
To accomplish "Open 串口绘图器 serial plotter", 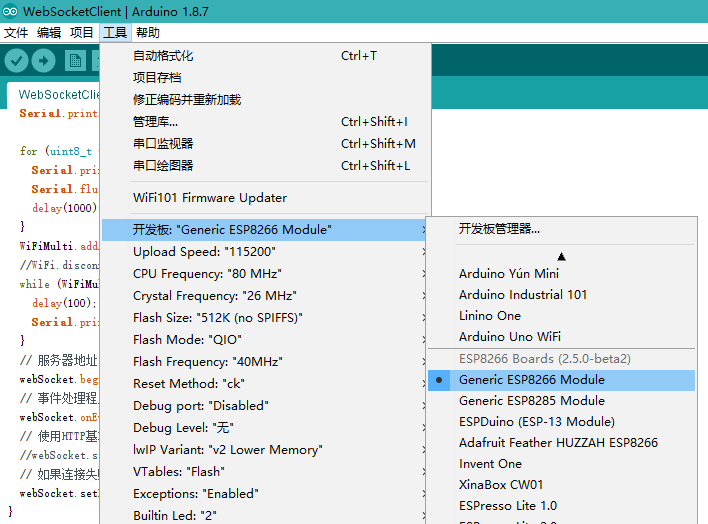I will point(265,166).
